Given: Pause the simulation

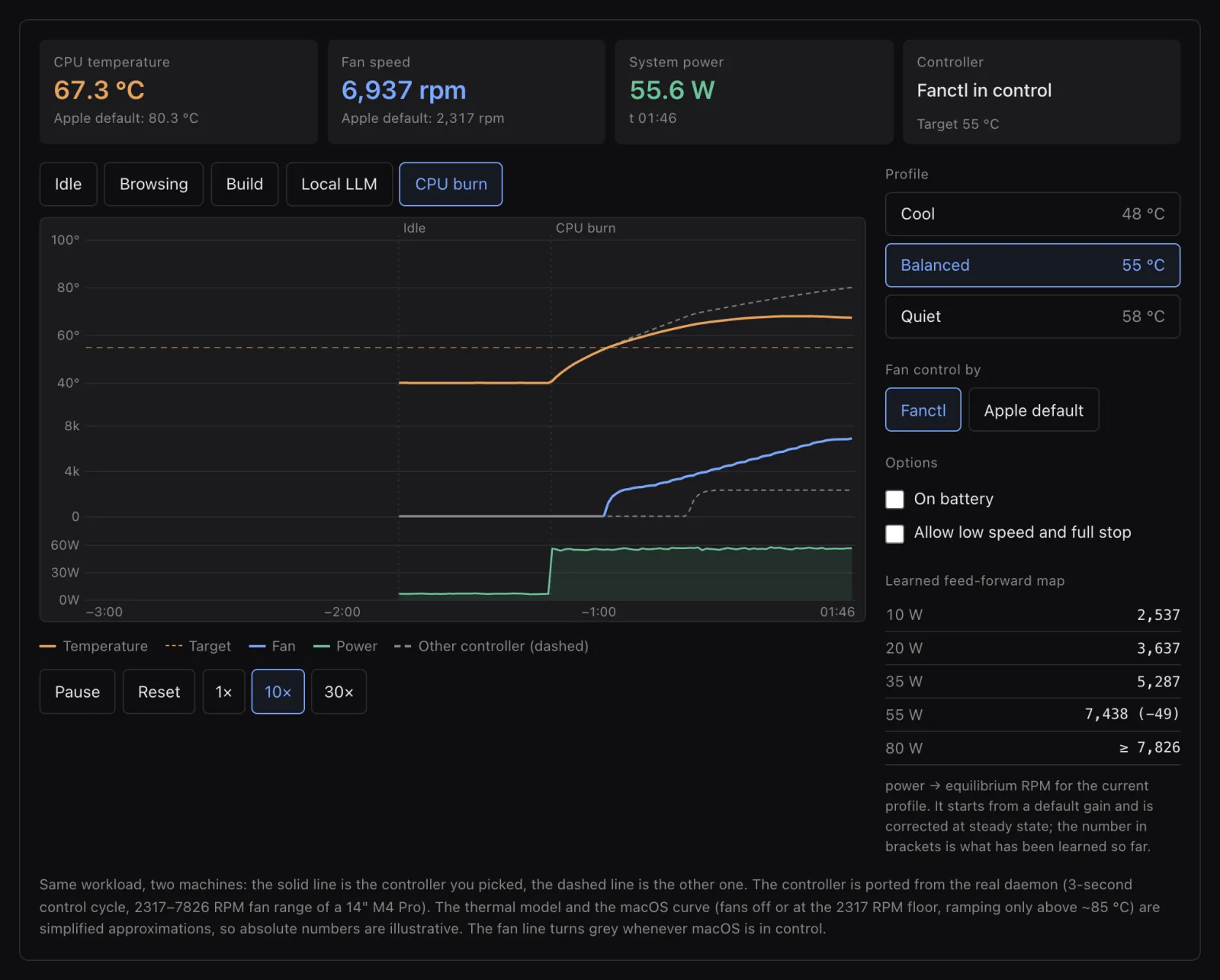Looking at the screenshot, I should (x=77, y=692).
